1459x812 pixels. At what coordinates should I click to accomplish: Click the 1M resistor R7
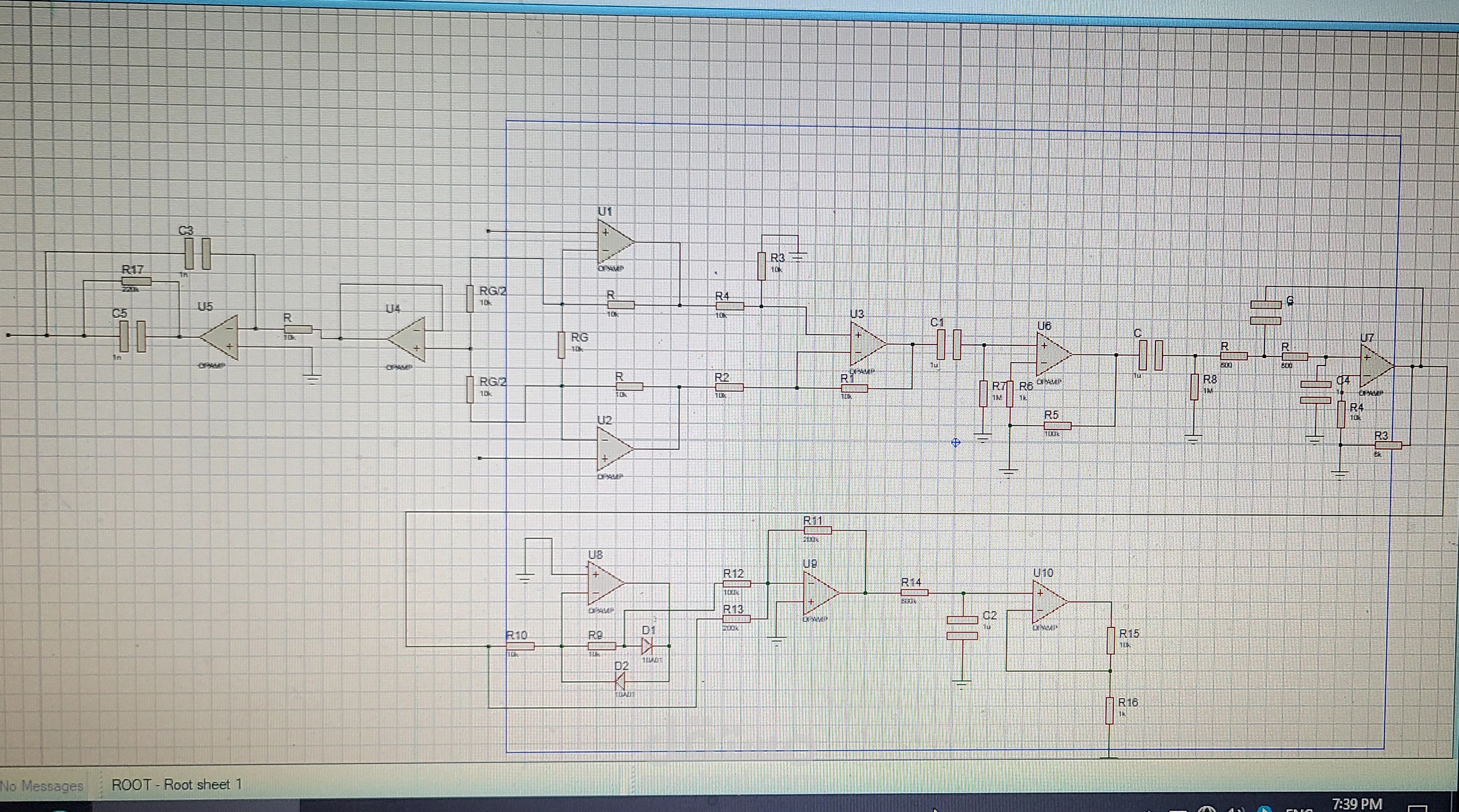click(983, 393)
